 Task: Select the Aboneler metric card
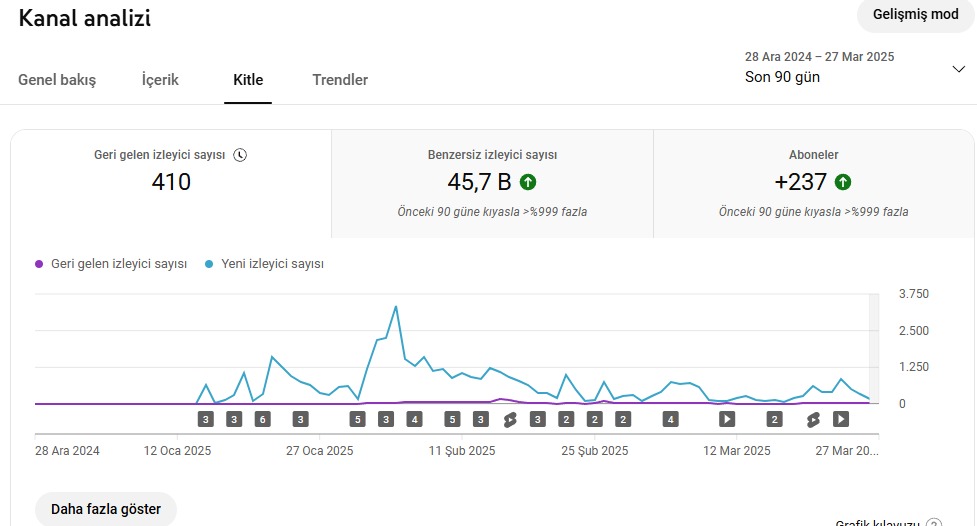(814, 184)
